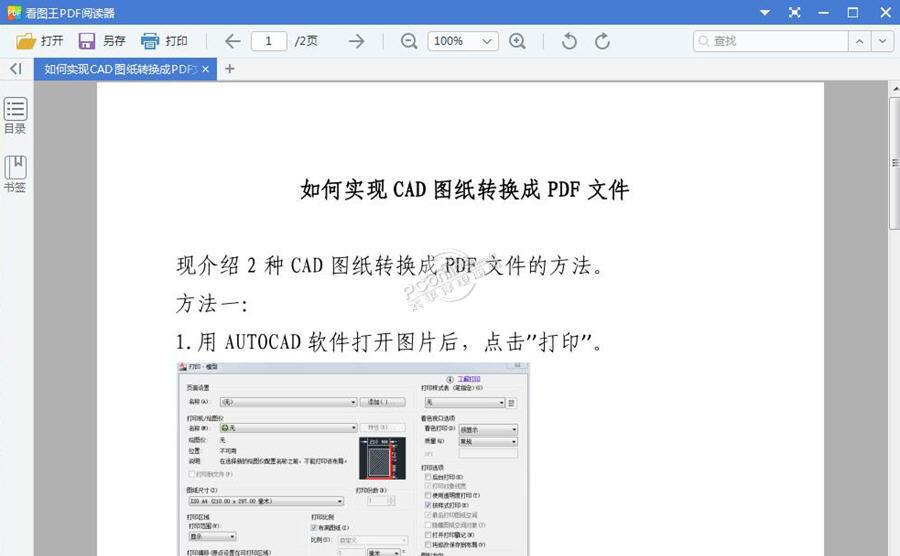900x556 pixels.
Task: Go to the next page arrow
Action: point(356,41)
